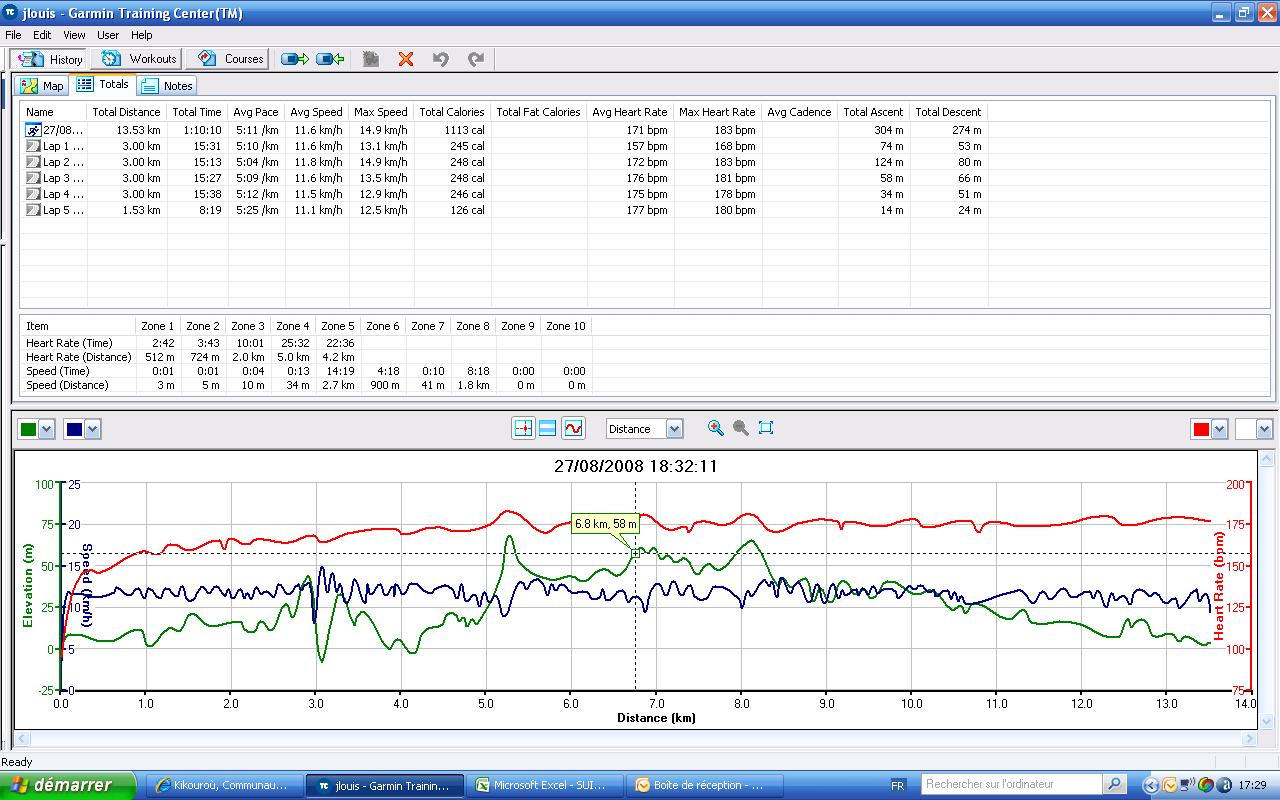Click the Avg Pace column header
The width and height of the screenshot is (1280, 800).
(257, 112)
